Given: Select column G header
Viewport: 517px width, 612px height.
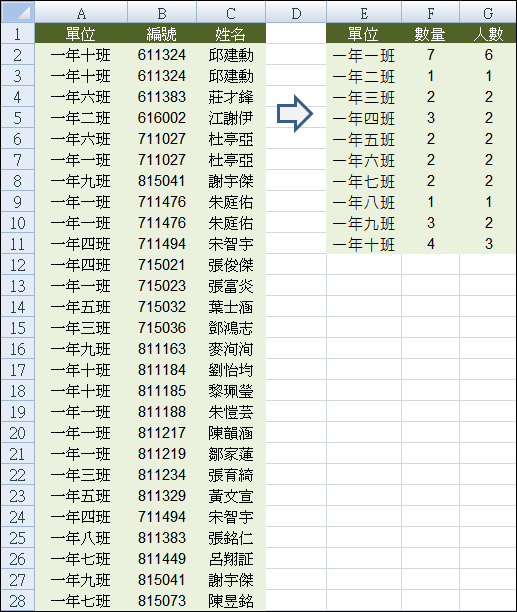Looking at the screenshot, I should click(488, 13).
